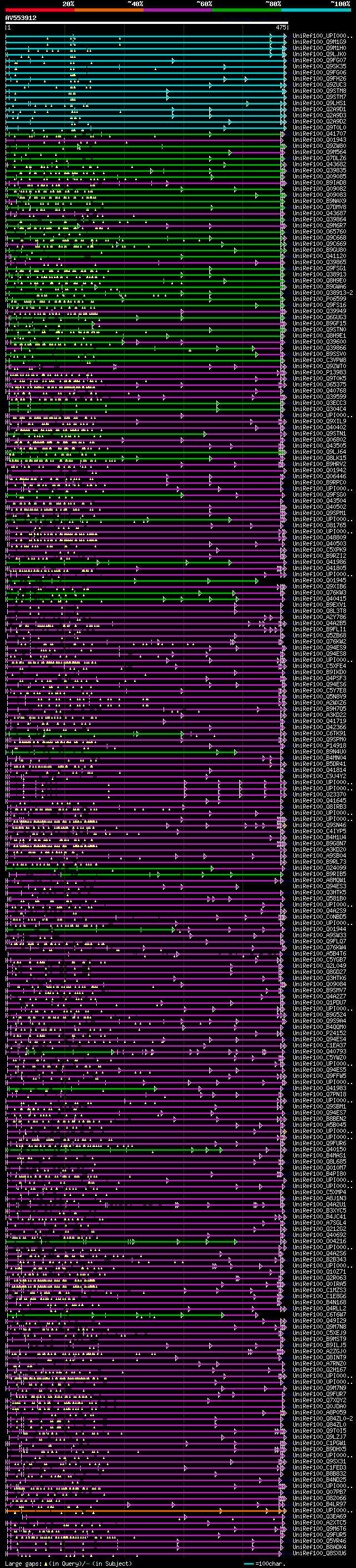This screenshot has height=1568, width=356.
Task: Open hit UniRef100_Q9M1H0
Action: coord(319,48)
